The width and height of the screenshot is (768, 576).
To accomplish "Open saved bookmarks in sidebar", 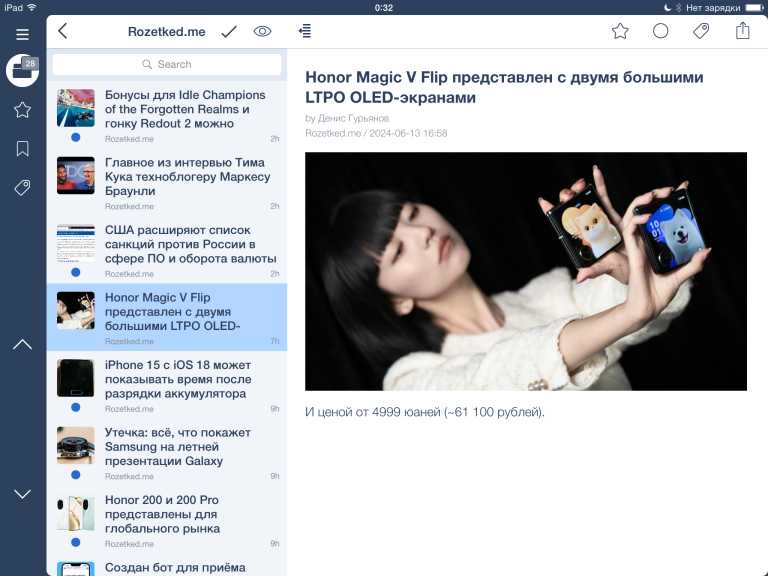I will (23, 148).
